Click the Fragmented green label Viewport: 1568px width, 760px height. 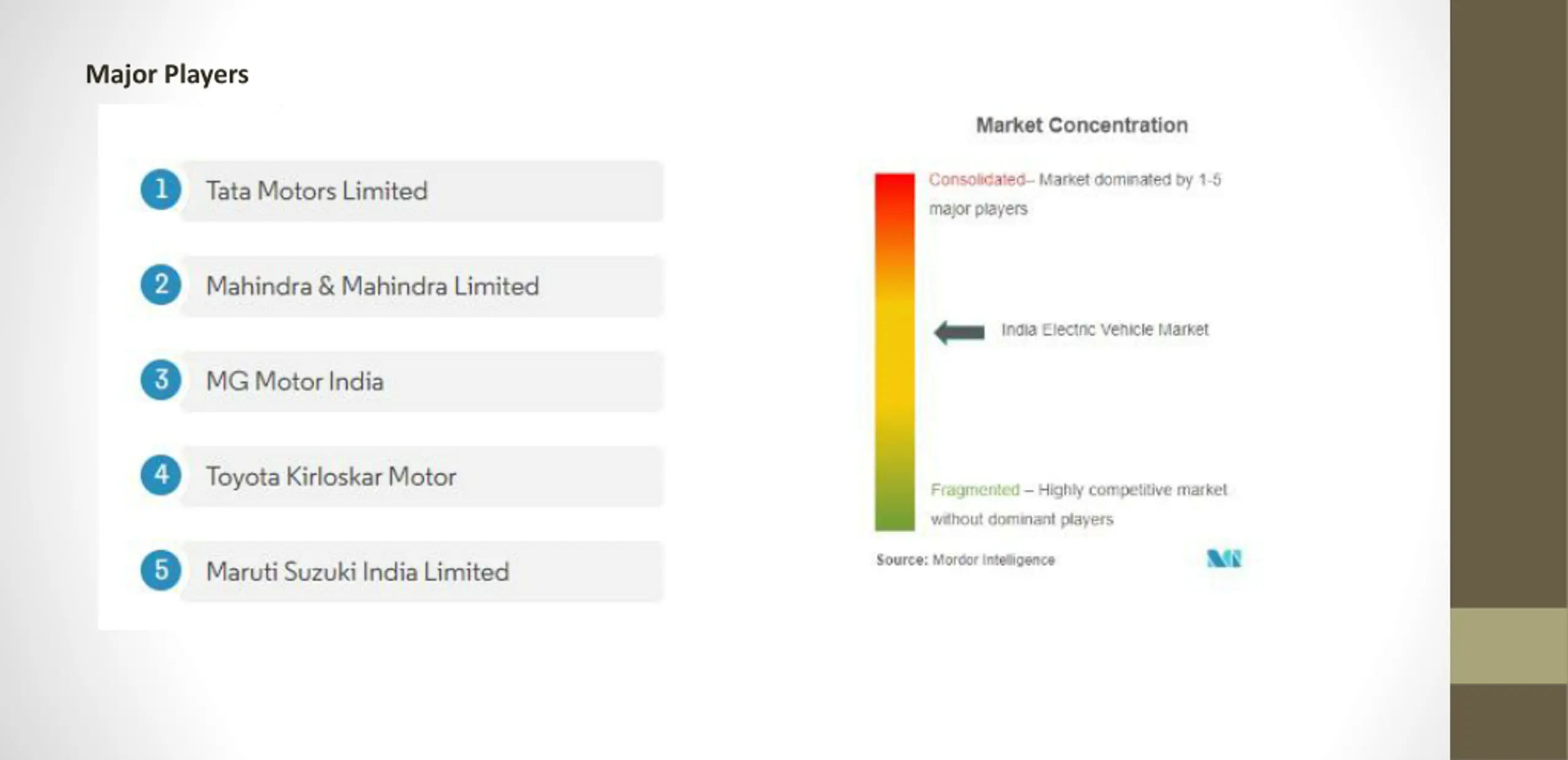(975, 490)
